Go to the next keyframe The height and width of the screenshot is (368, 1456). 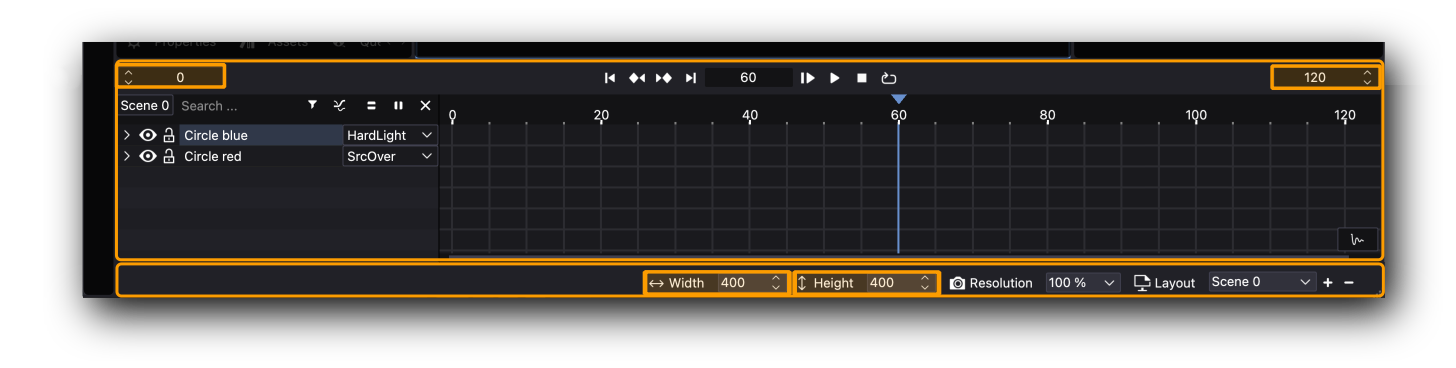coord(663,78)
